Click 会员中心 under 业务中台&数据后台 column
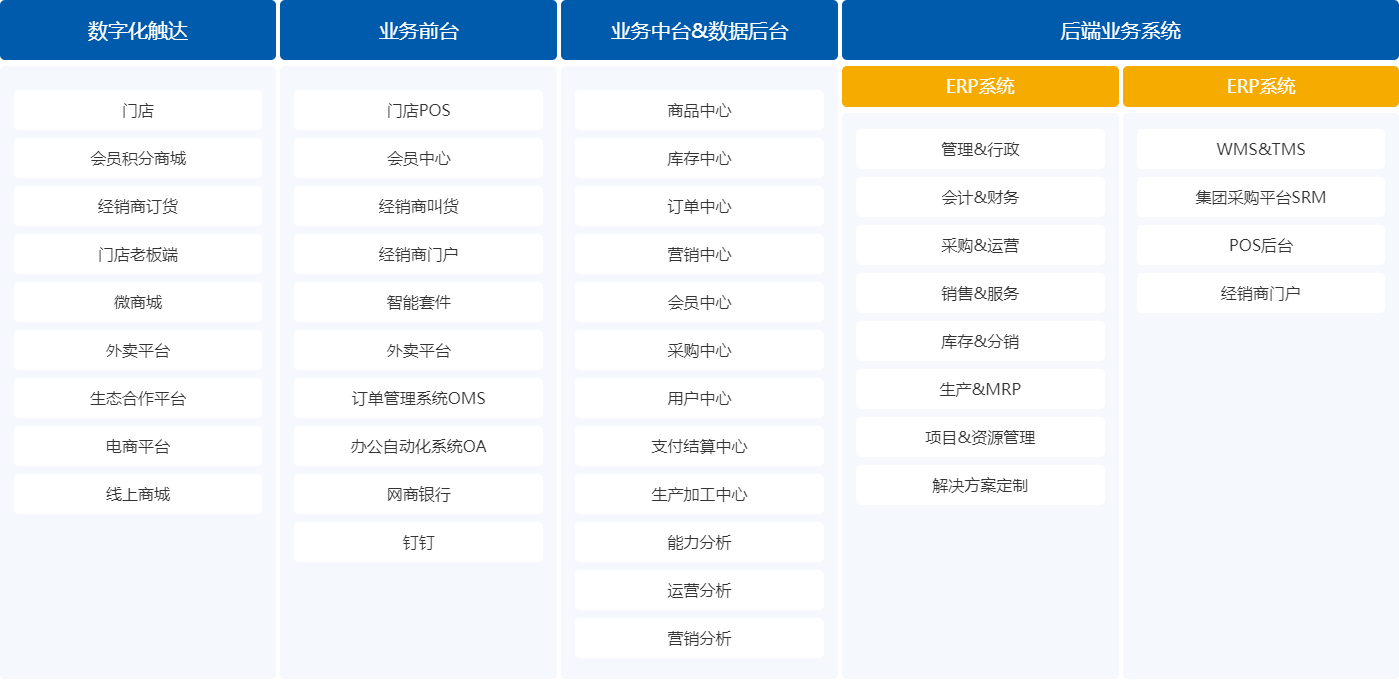The height and width of the screenshot is (685, 1399). (699, 302)
